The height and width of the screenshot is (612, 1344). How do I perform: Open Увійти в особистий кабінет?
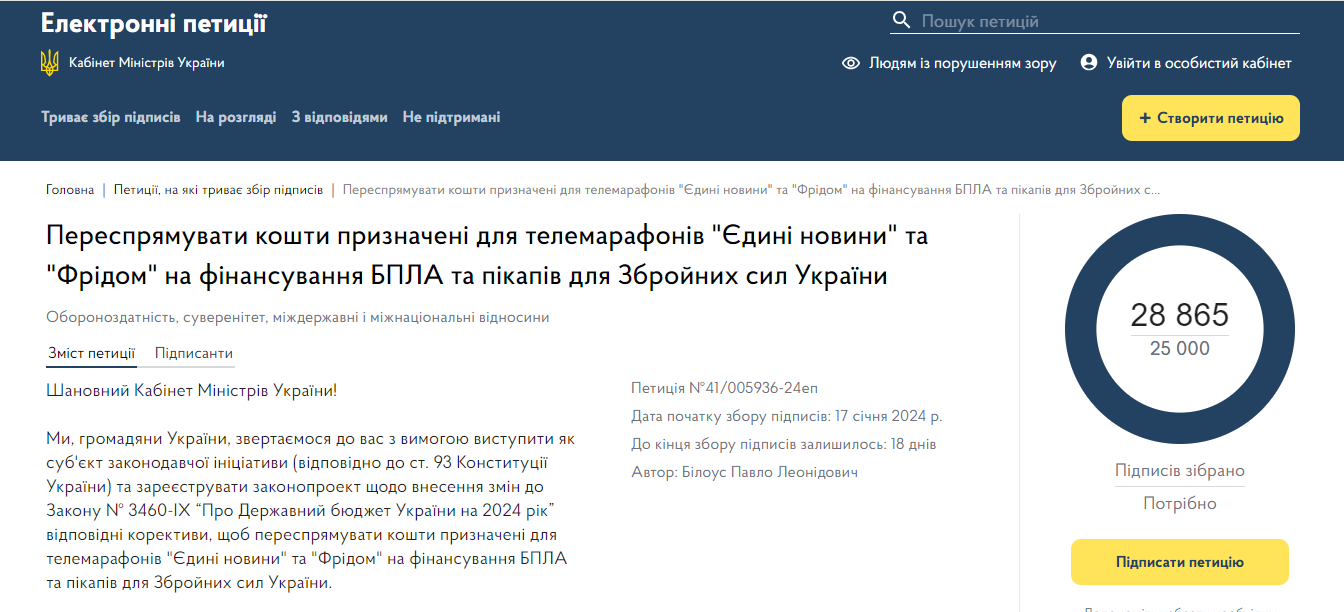[x=1199, y=63]
